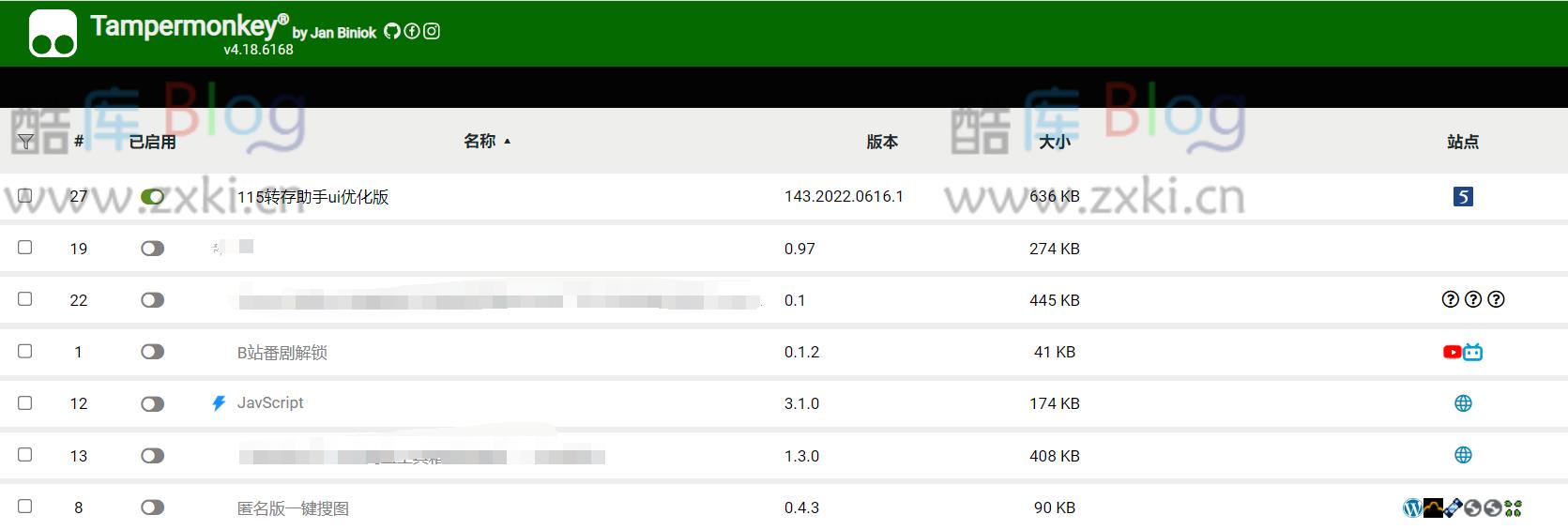The image size is (1568, 530).
Task: Tick the checkbox for B站番剧解锁 row
Action: pos(25,351)
